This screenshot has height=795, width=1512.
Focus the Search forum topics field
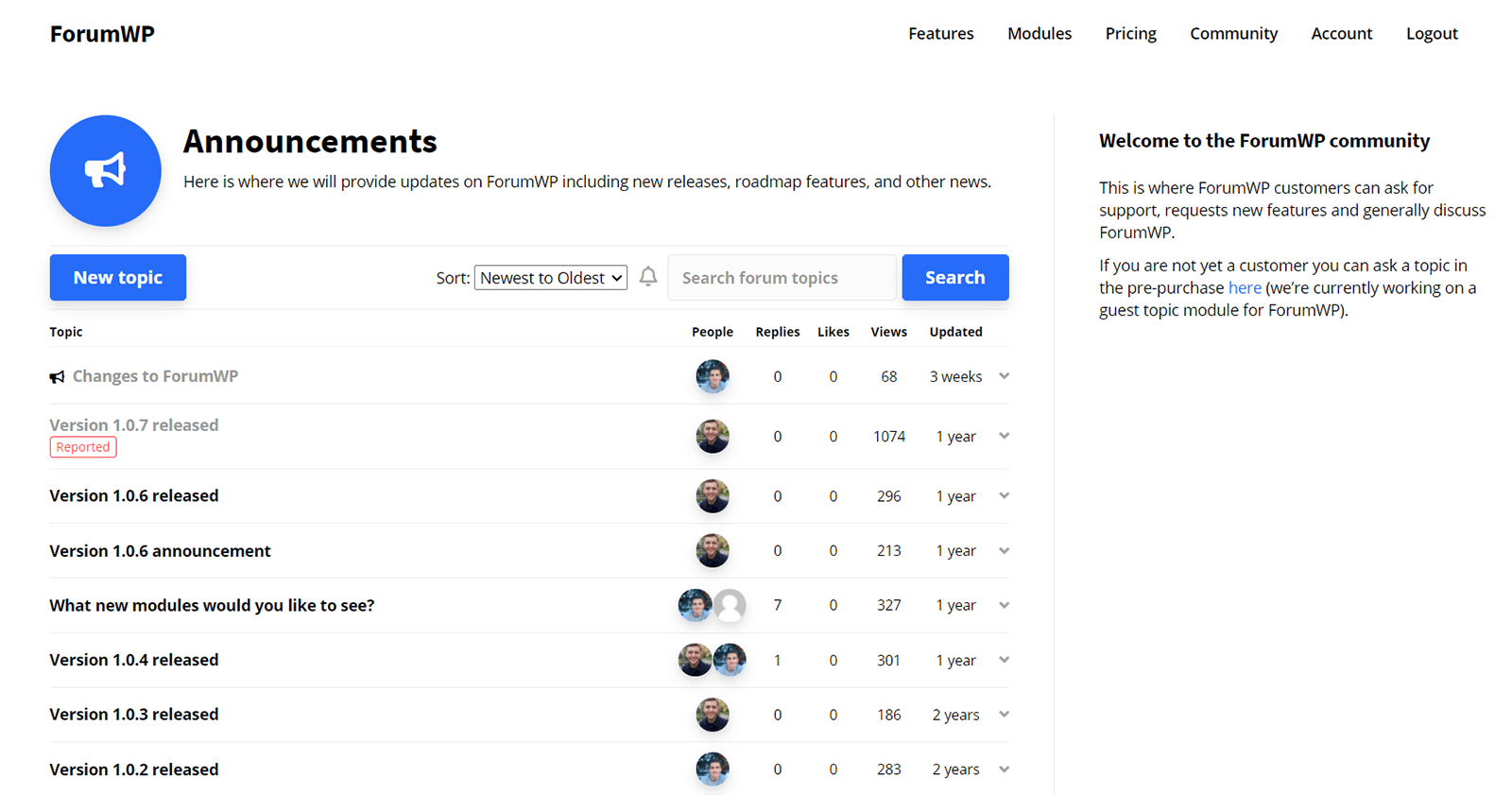[782, 278]
